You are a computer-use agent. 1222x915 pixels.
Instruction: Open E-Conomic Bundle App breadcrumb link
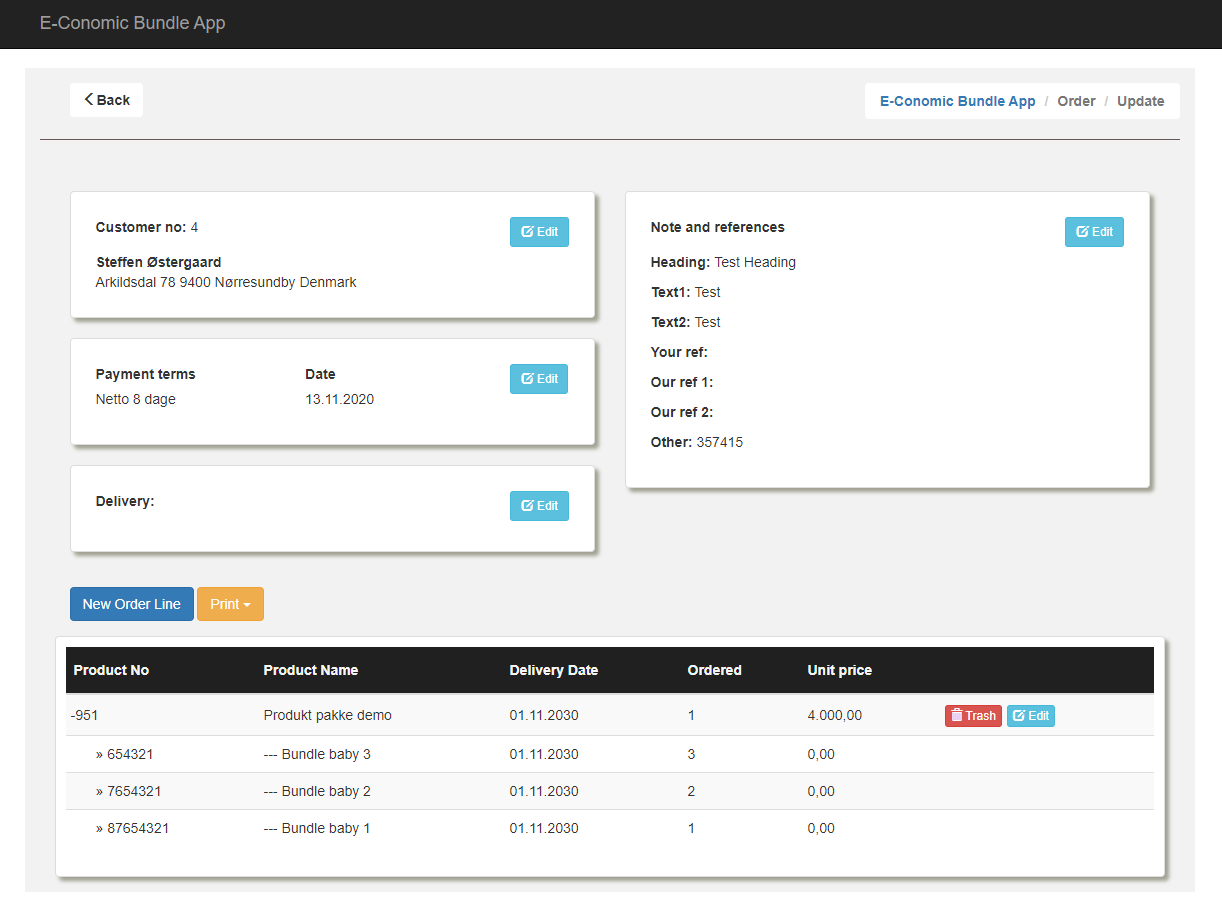(957, 101)
